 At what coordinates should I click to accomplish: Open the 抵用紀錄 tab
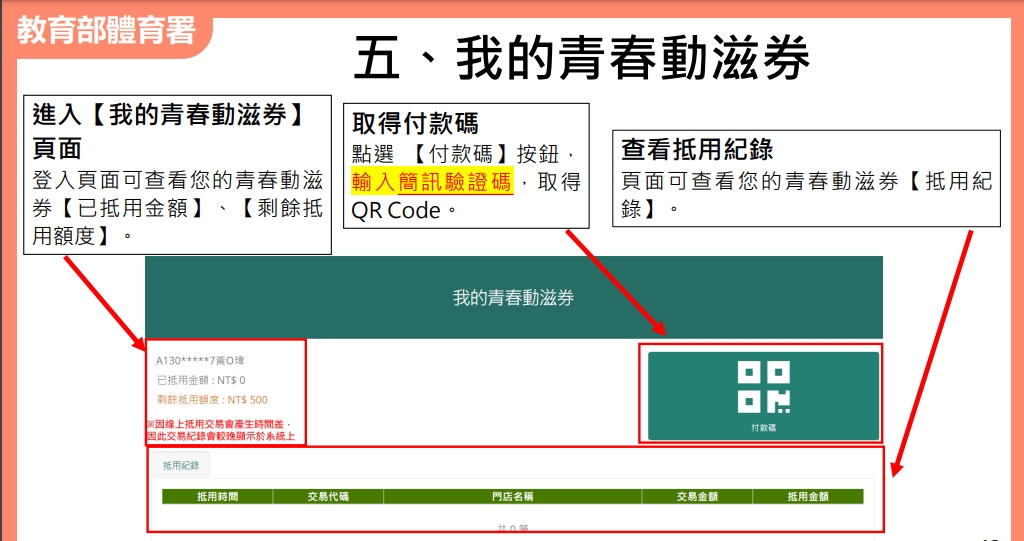tap(181, 465)
